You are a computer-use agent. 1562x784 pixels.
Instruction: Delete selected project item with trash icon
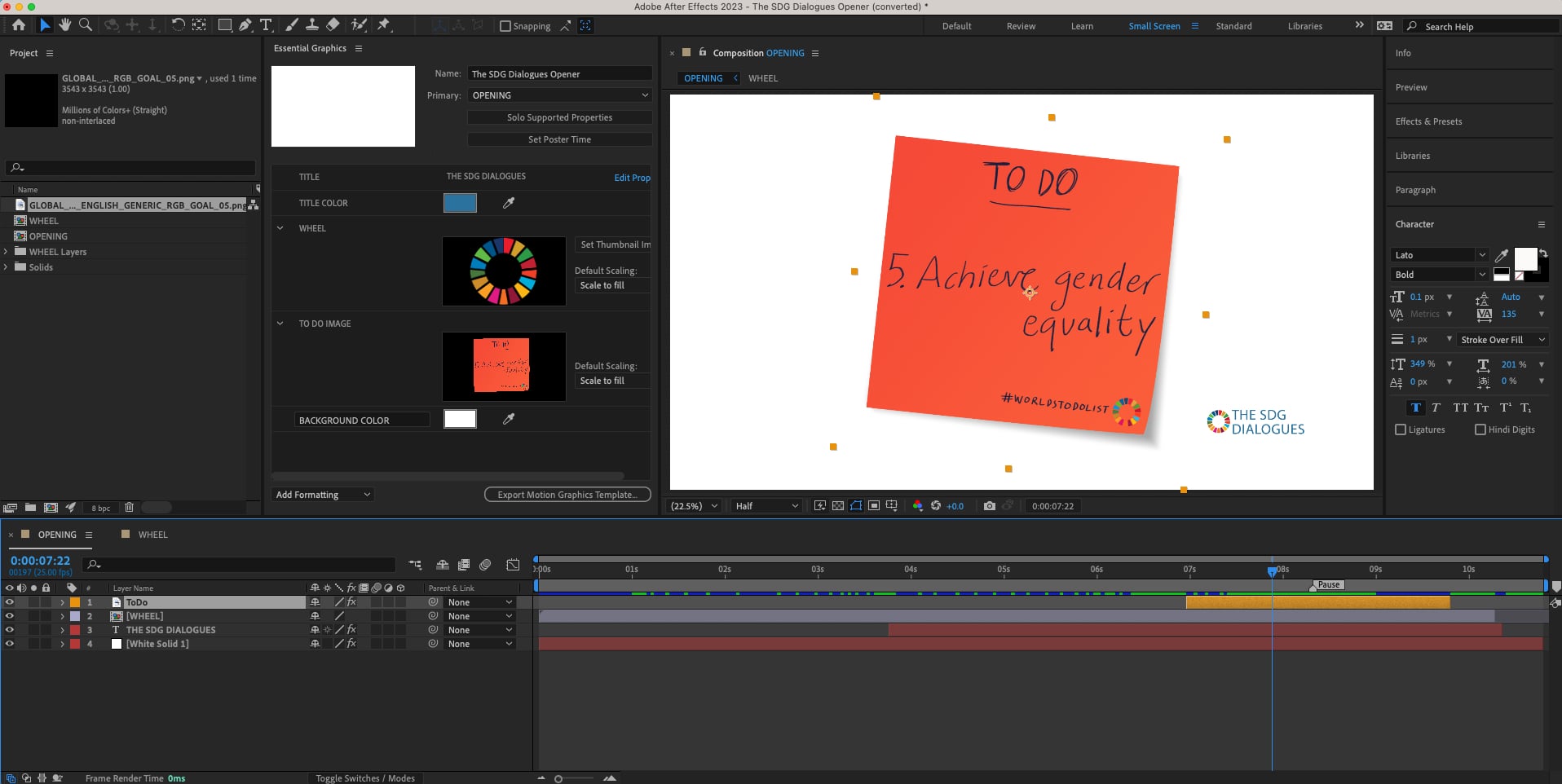click(x=129, y=507)
